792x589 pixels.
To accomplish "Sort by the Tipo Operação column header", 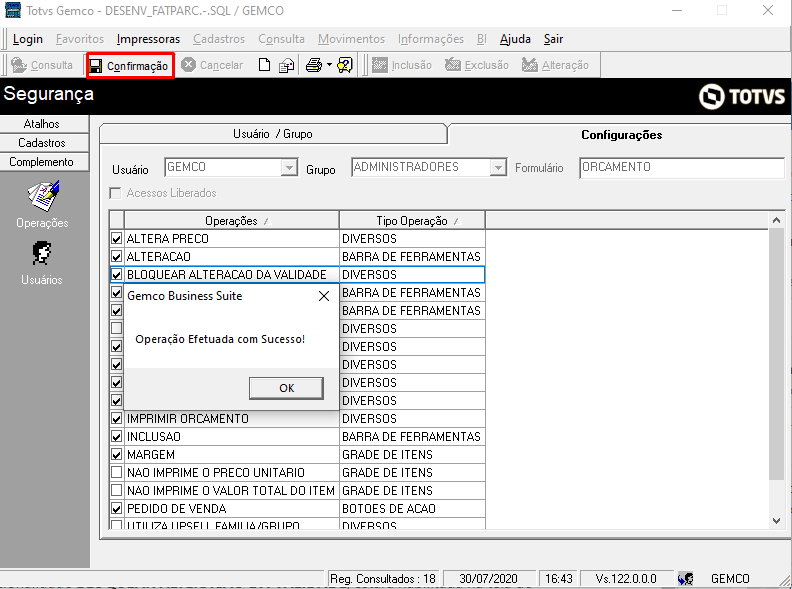I will point(412,221).
